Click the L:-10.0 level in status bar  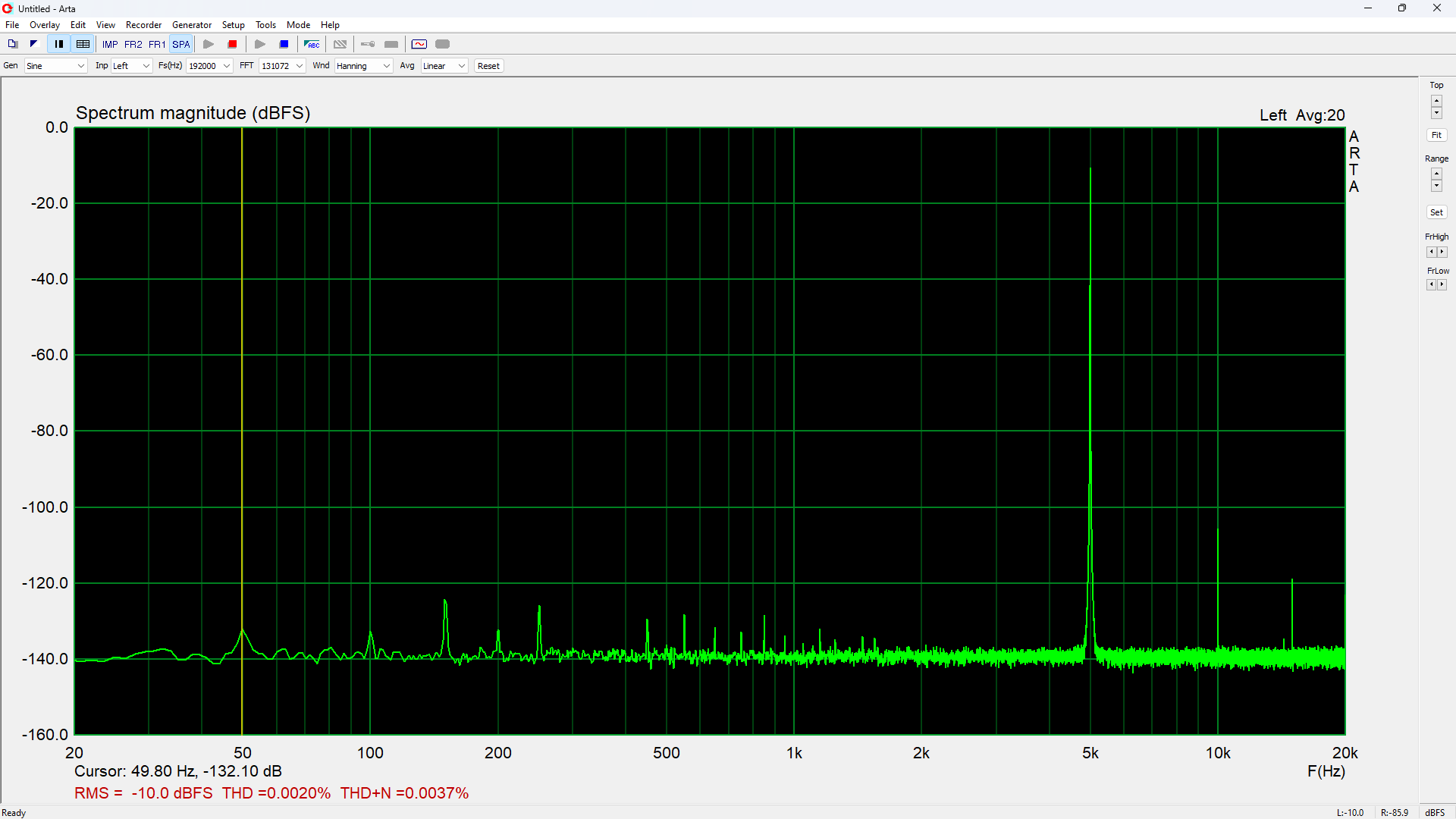(x=1350, y=813)
